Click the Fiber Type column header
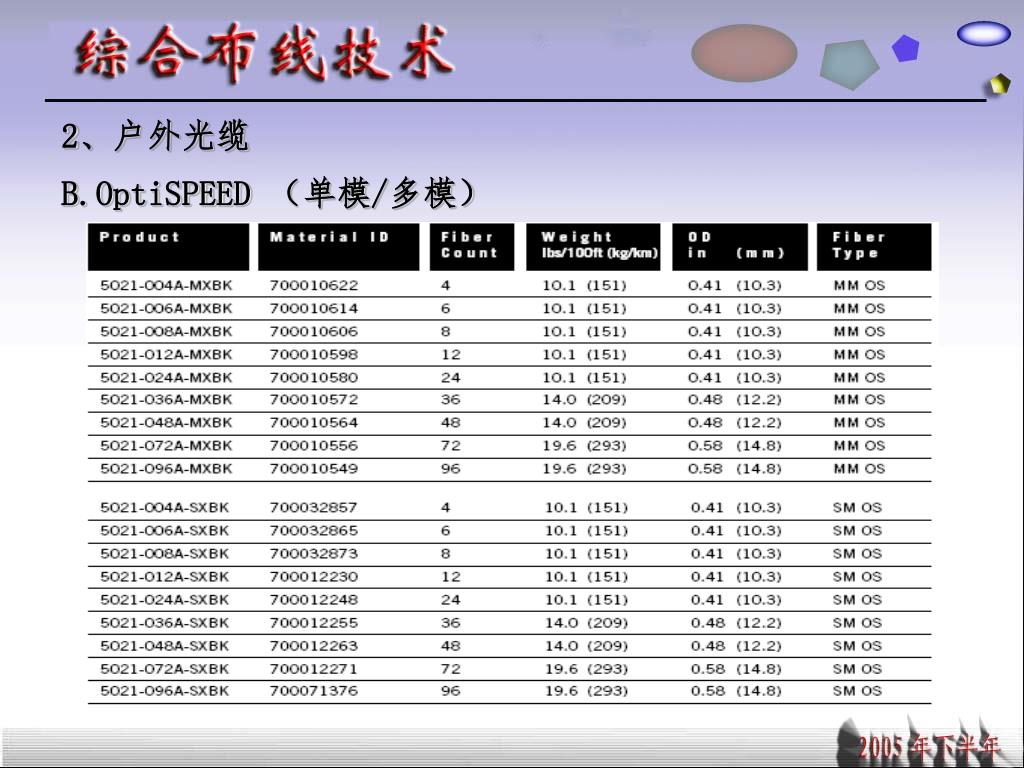Image resolution: width=1024 pixels, height=768 pixels. 874,247
